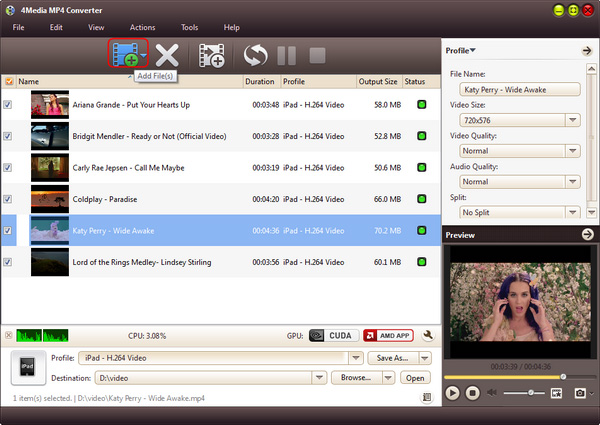Stop the preview playback
600x425 pixels.
[473, 393]
